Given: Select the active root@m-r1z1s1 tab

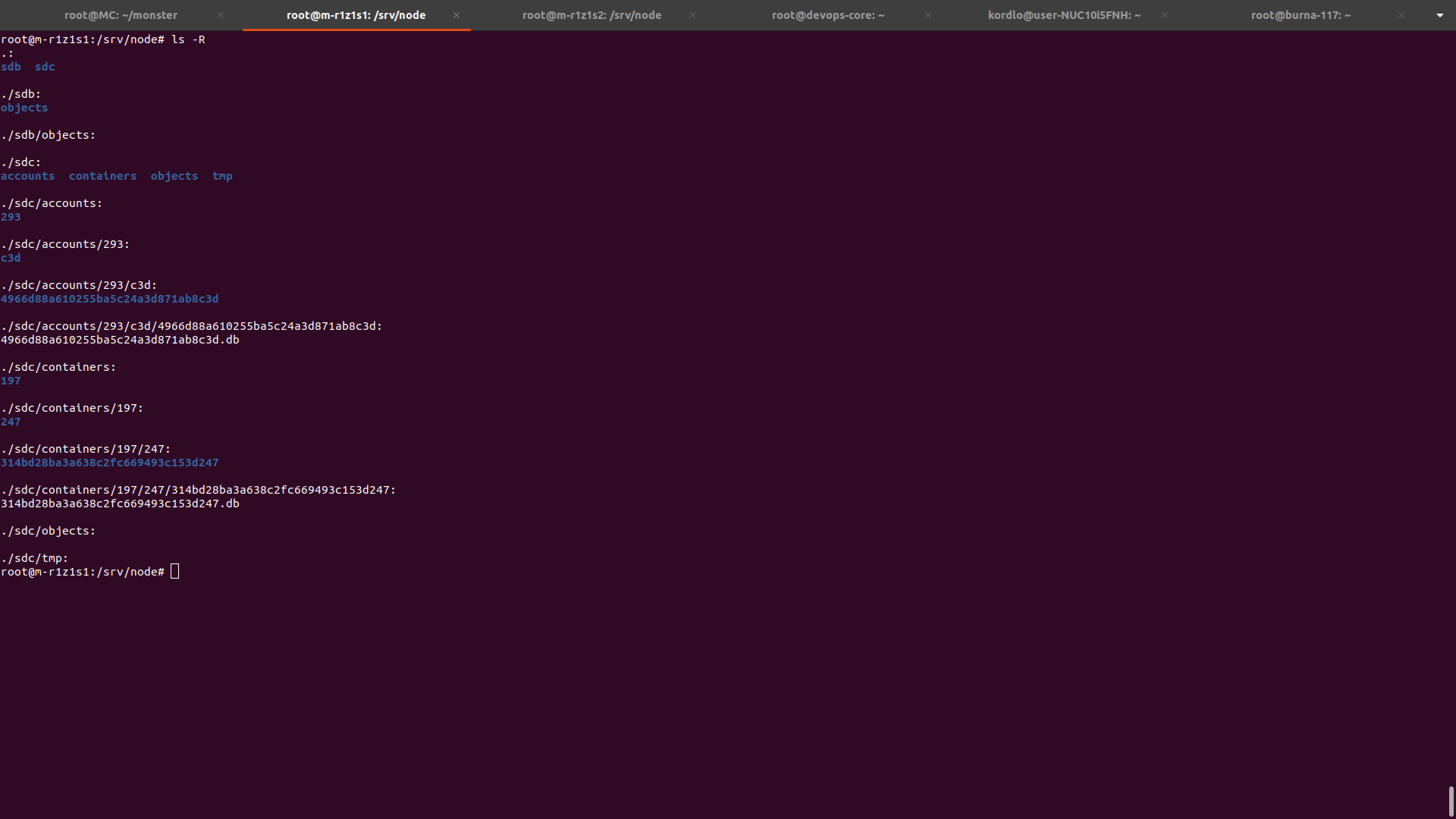Looking at the screenshot, I should (356, 15).
